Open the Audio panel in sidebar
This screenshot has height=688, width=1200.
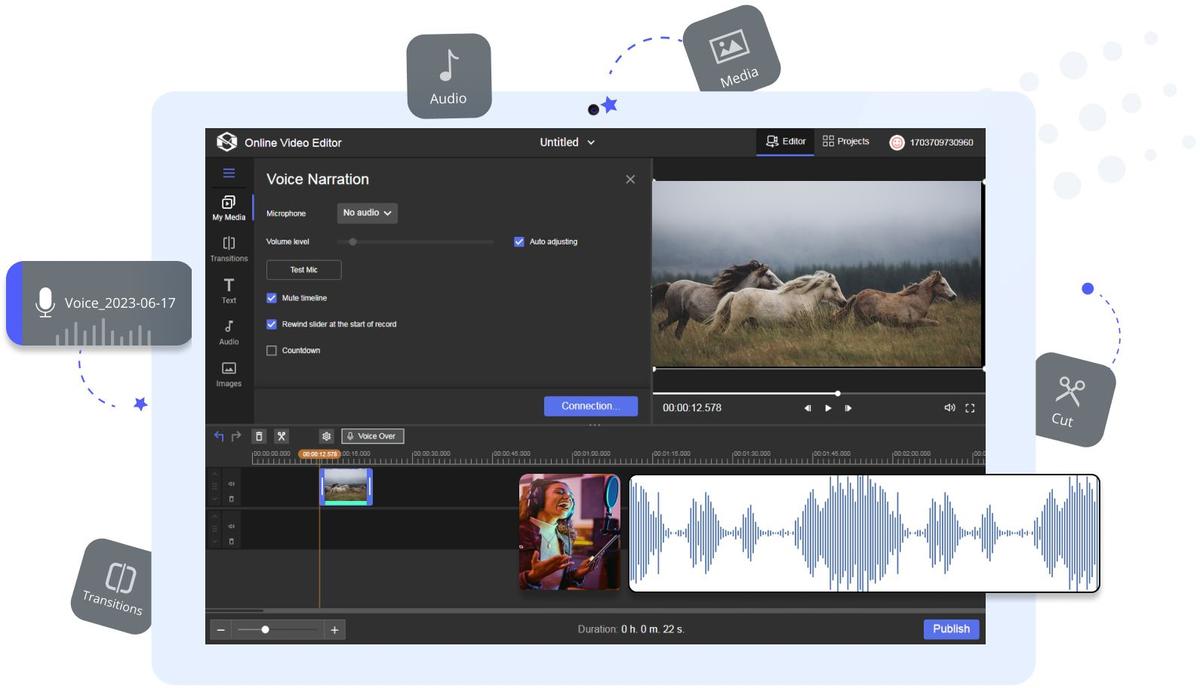click(x=228, y=330)
